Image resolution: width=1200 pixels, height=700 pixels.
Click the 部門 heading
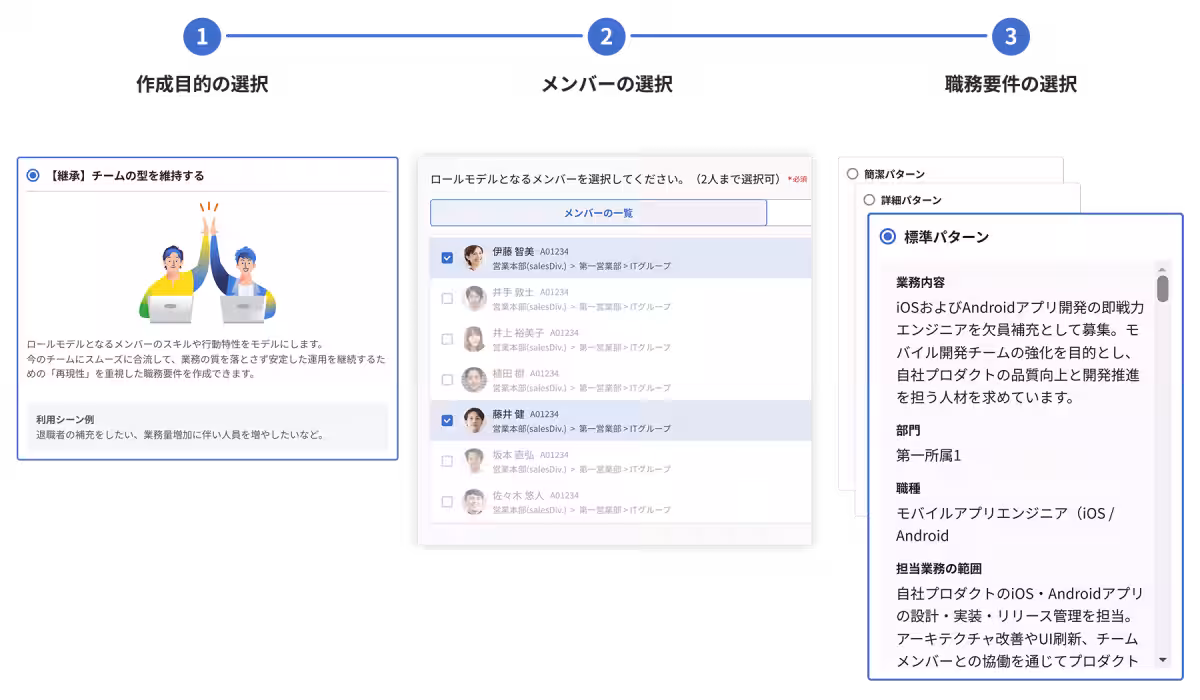pos(908,430)
